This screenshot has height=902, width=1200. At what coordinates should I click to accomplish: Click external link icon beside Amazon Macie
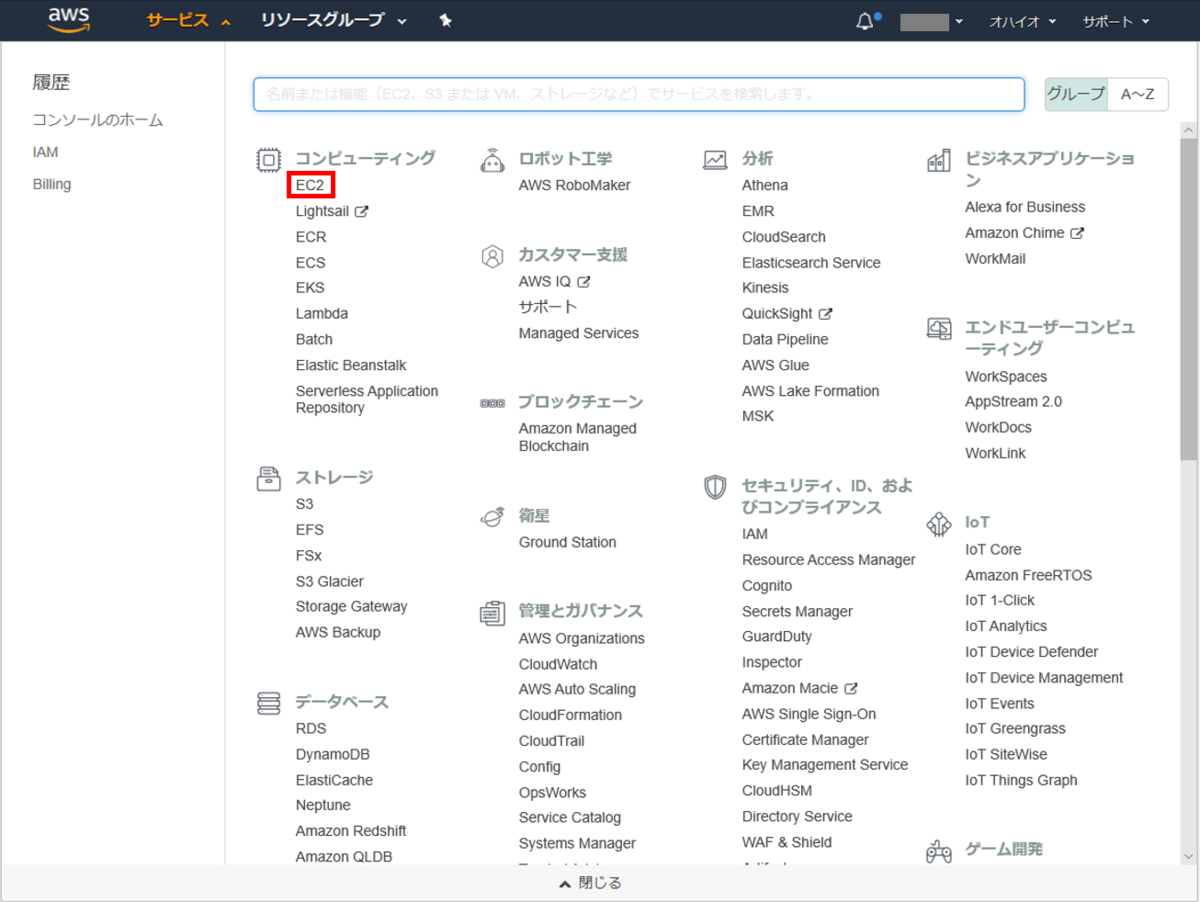coord(851,688)
